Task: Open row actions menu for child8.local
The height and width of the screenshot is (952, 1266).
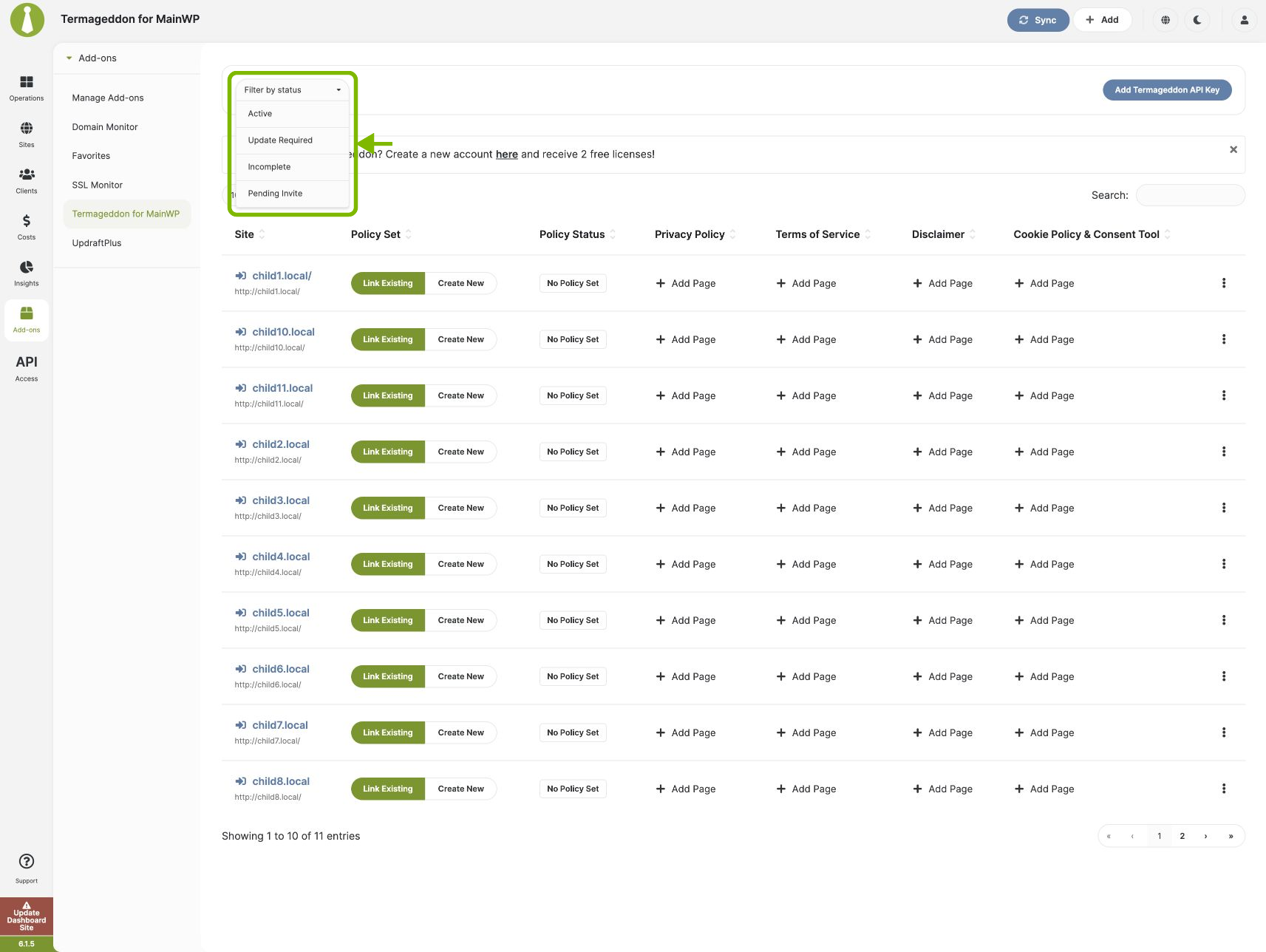Action: click(x=1224, y=789)
